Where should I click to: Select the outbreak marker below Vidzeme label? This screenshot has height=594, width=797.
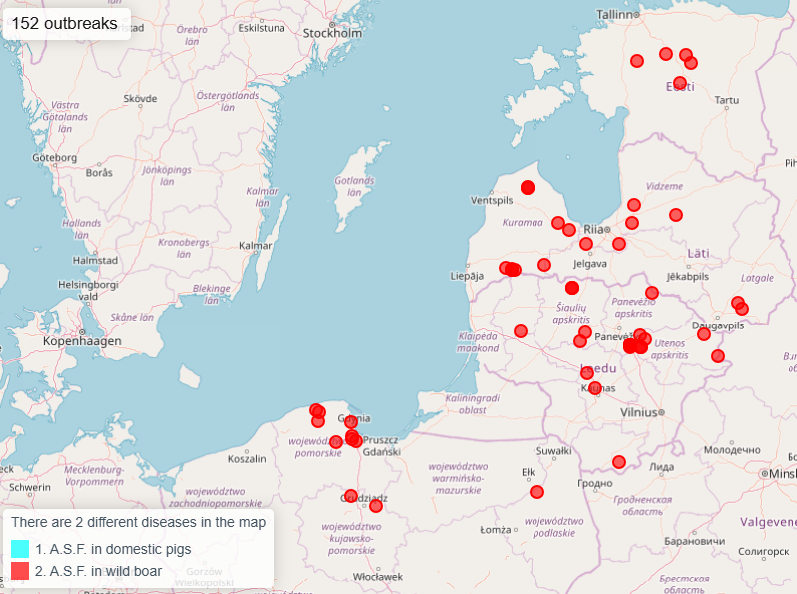[676, 215]
